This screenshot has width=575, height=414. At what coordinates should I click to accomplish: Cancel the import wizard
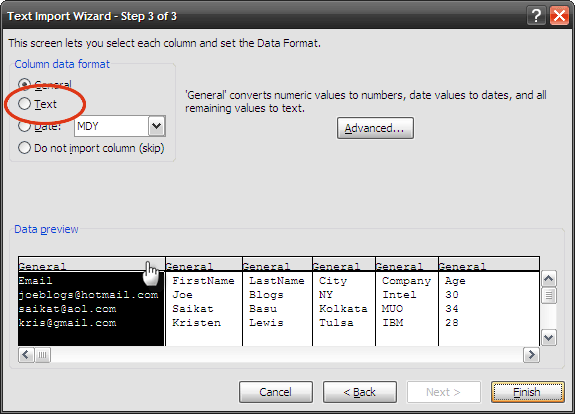click(276, 392)
